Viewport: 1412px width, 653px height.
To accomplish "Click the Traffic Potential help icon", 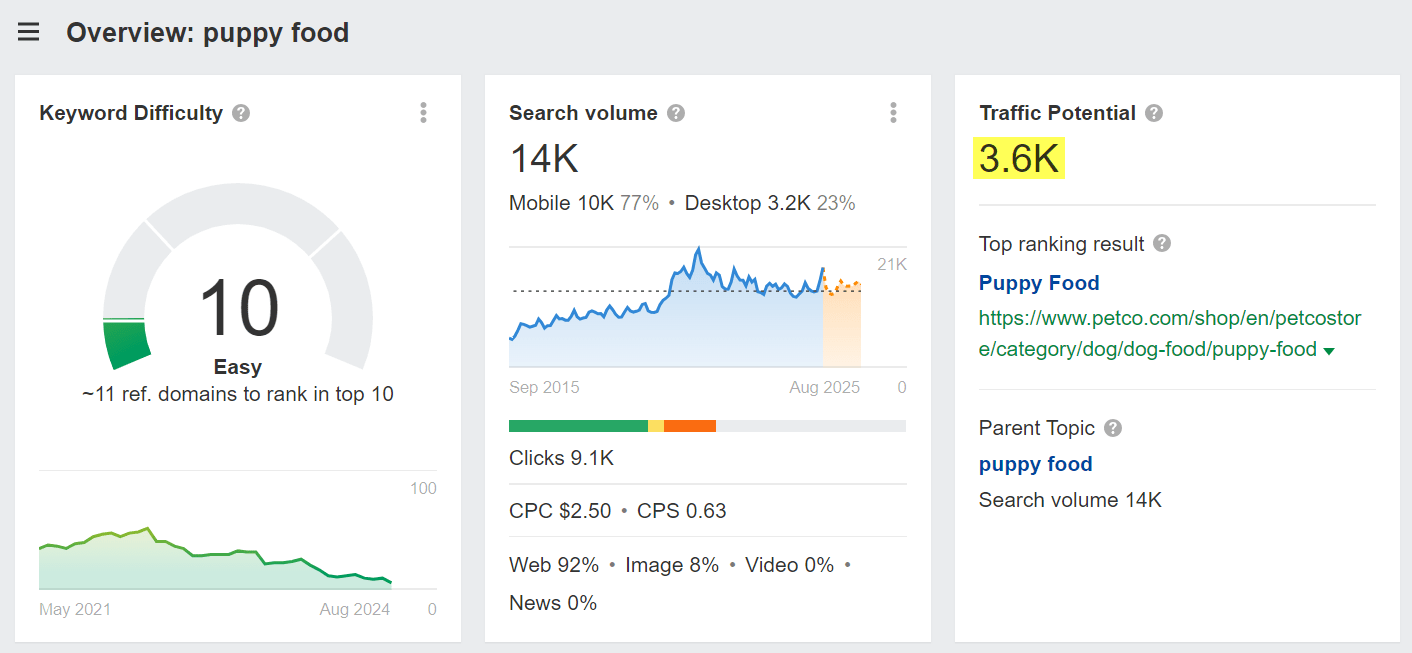I will 1154,113.
